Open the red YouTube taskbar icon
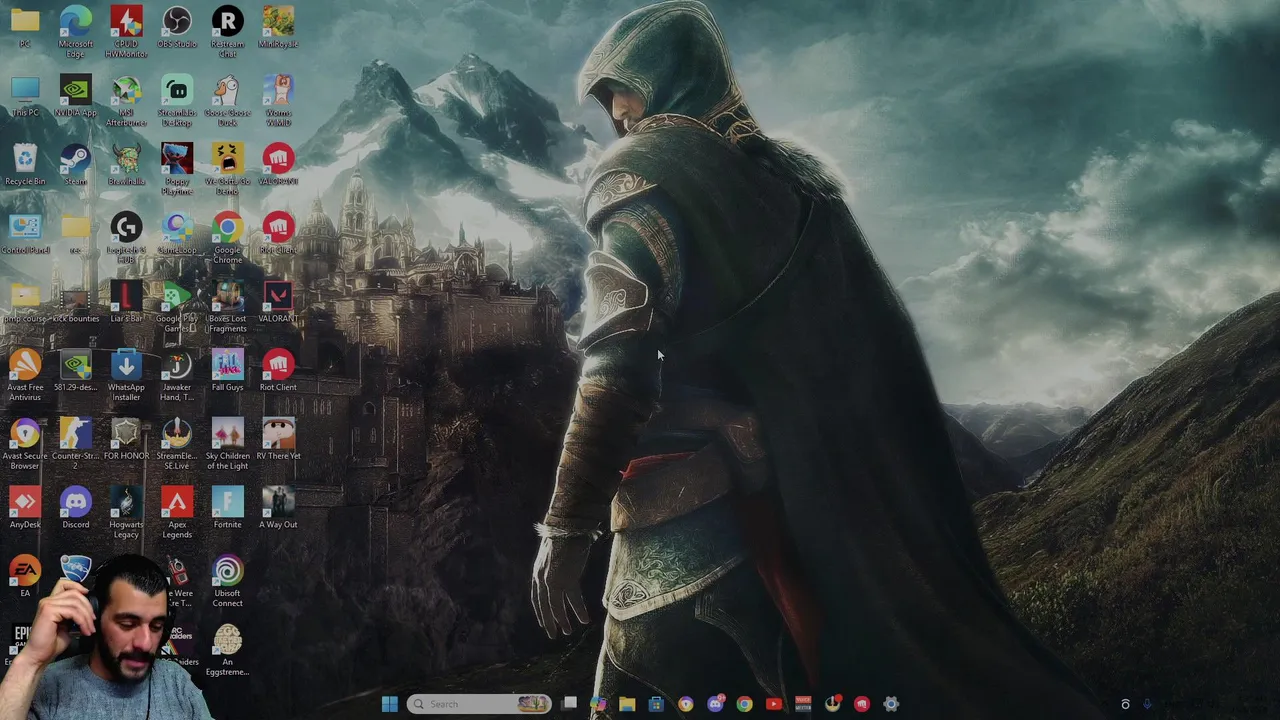This screenshot has width=1280, height=720. pyautogui.click(x=773, y=704)
